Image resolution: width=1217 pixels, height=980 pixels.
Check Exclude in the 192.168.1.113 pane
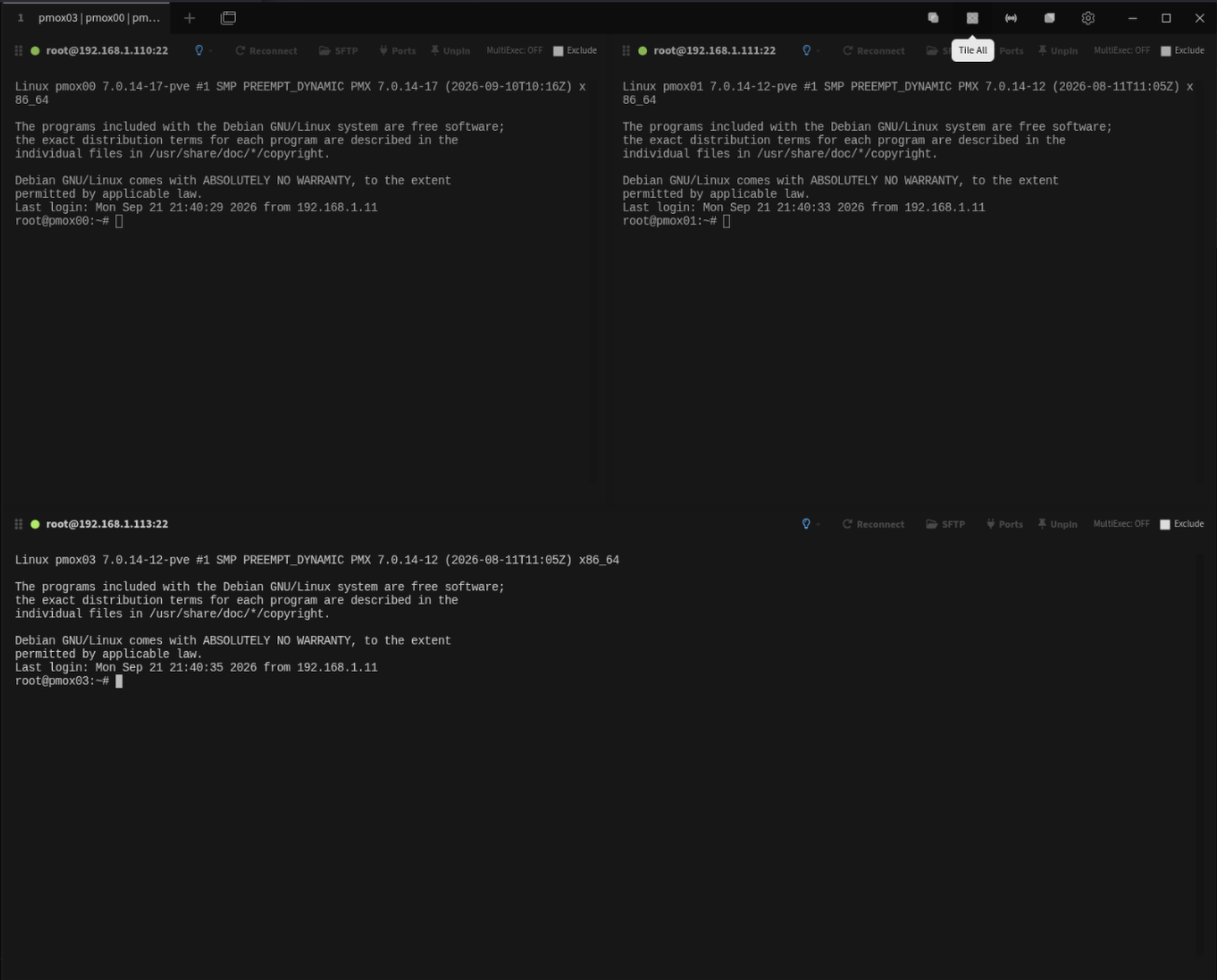pos(1165,524)
